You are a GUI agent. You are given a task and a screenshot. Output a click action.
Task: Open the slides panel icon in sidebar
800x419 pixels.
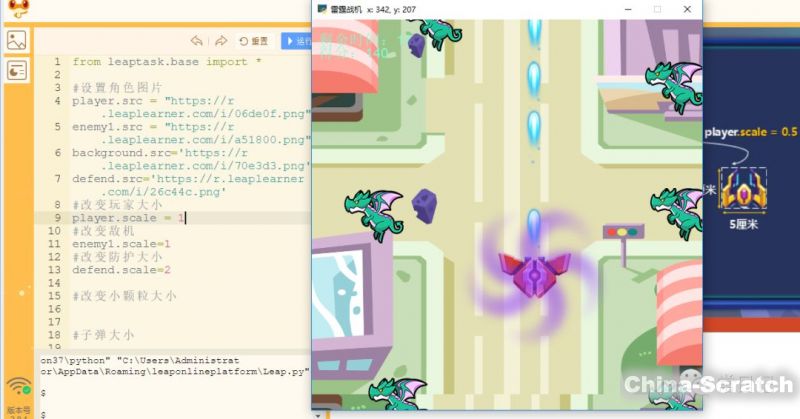click(x=16, y=70)
